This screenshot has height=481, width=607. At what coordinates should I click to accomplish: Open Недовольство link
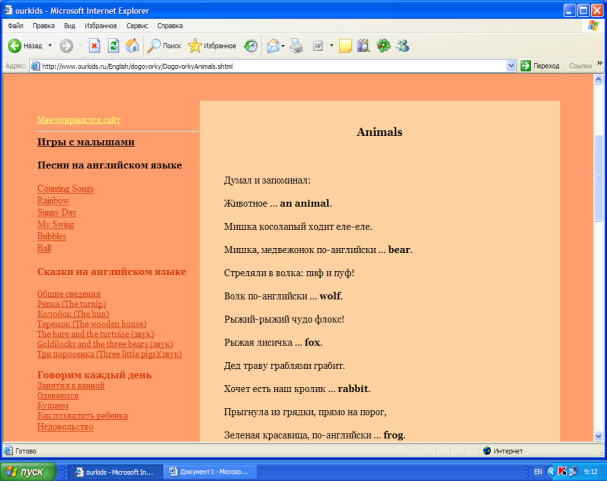click(x=65, y=427)
